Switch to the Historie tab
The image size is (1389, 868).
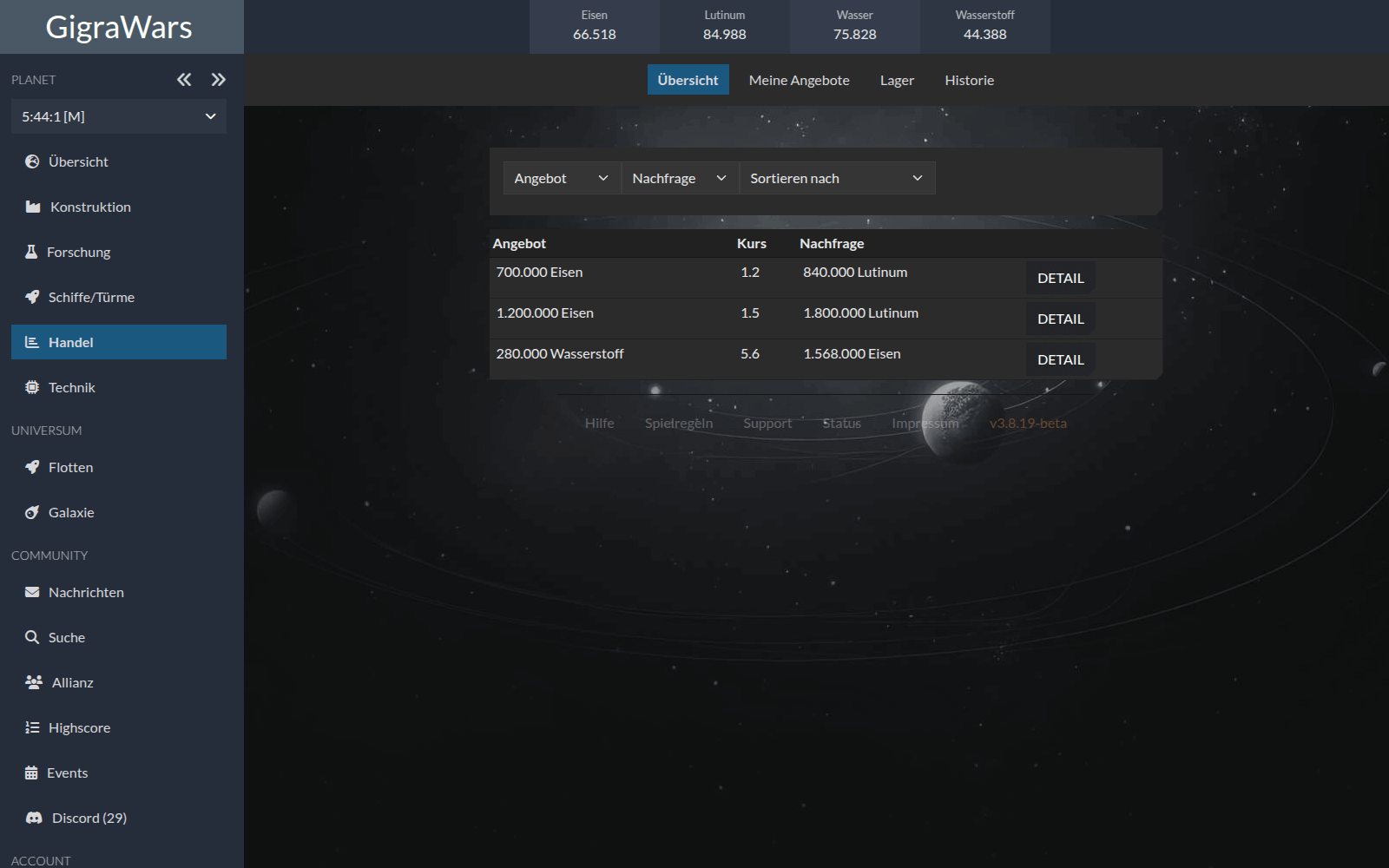click(969, 80)
